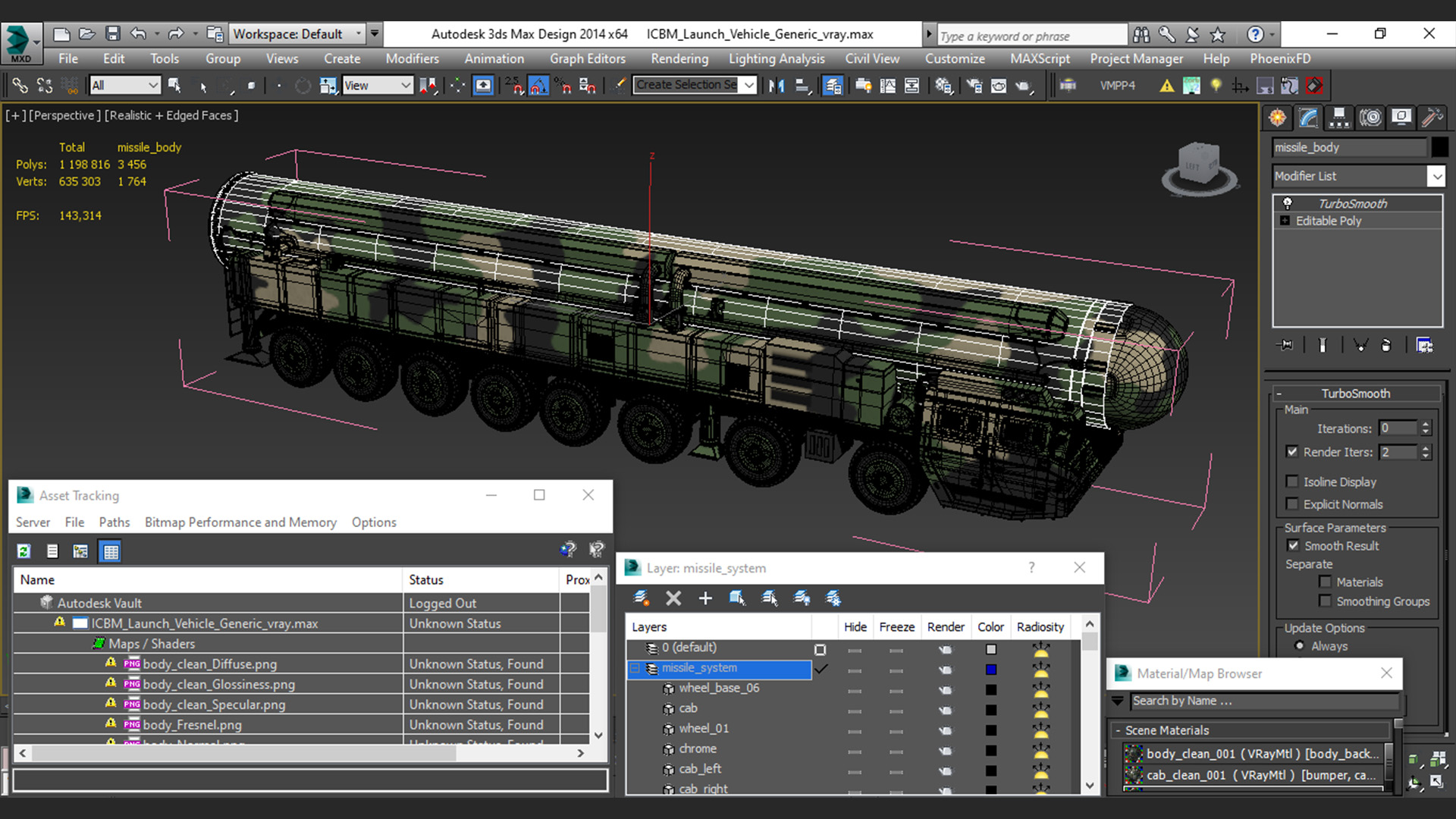Expand the Editable Poly modifier entry
The image size is (1456, 819).
tap(1285, 221)
